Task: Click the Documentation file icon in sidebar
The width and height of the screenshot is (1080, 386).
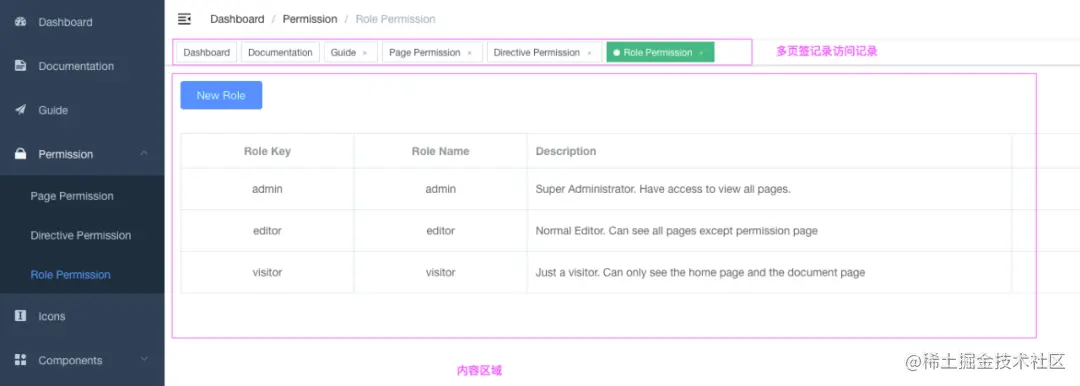Action: pyautogui.click(x=21, y=65)
